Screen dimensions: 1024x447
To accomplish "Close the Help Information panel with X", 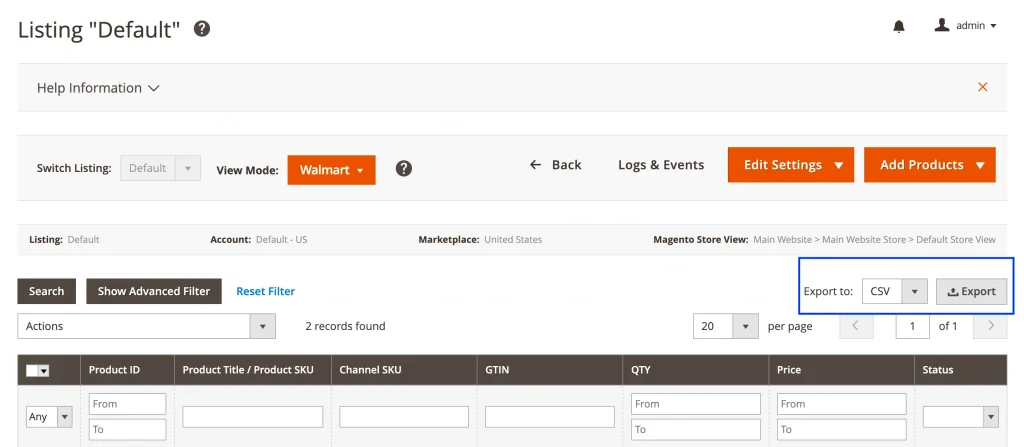I will point(982,87).
